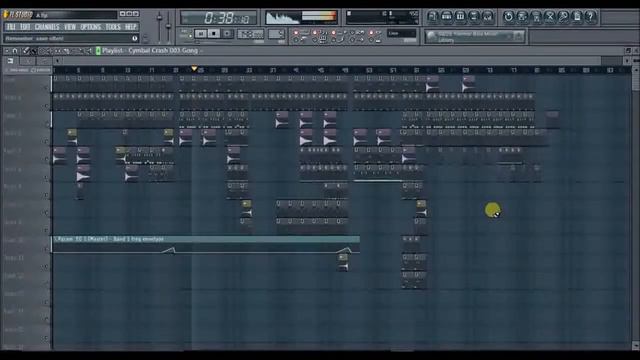
Task: Open the VIEW menu
Action: coord(70,27)
